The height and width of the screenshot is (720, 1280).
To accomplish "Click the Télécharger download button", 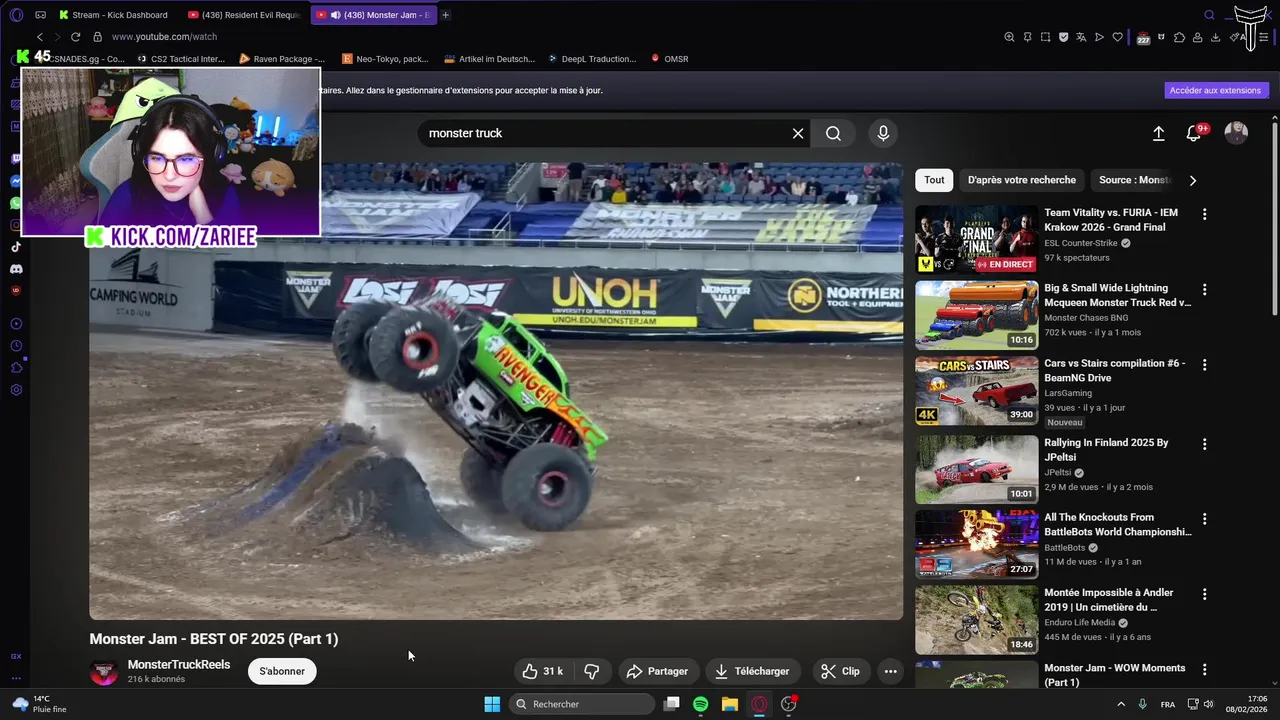I will 752,671.
